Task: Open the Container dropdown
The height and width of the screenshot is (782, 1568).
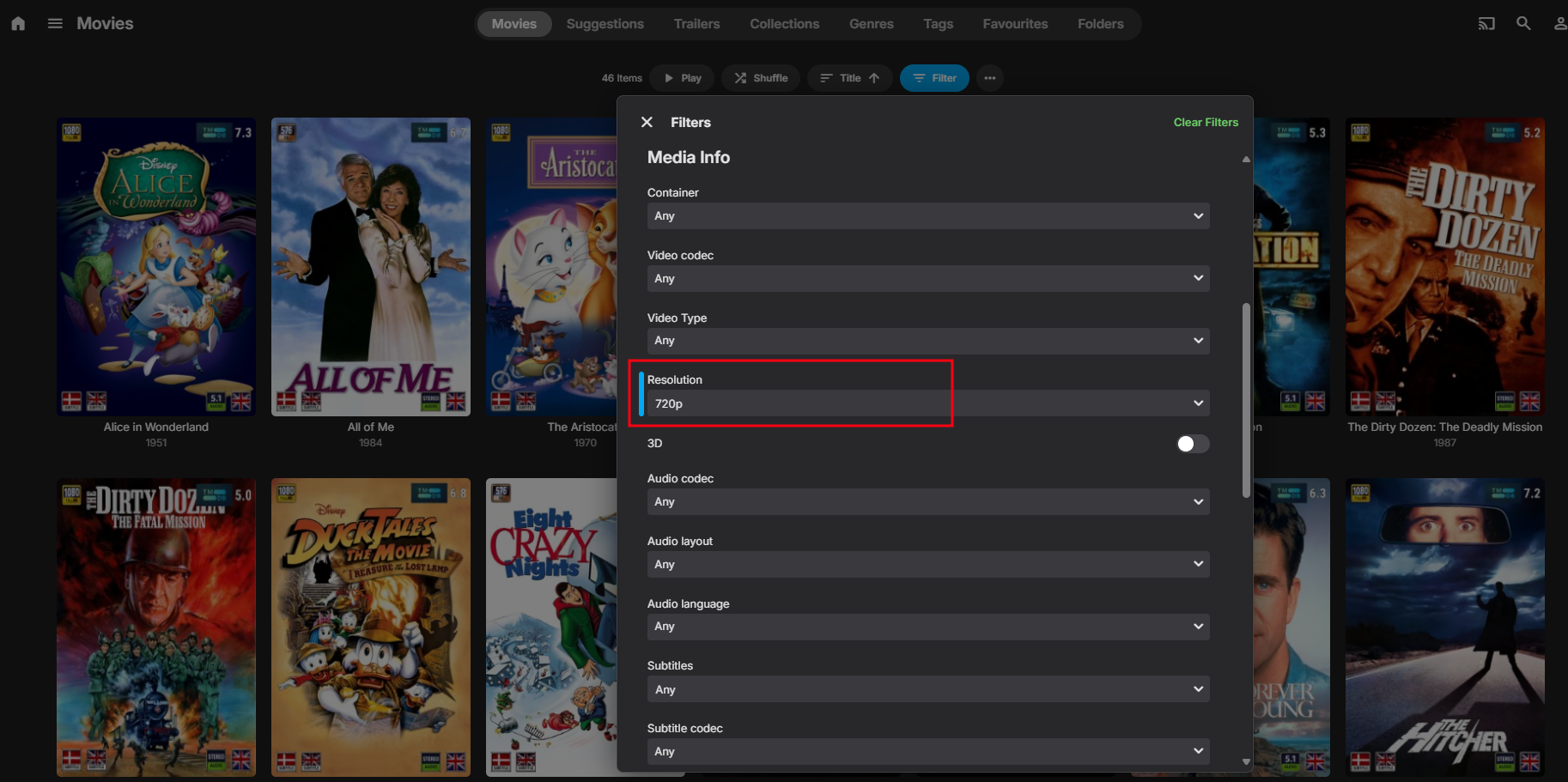Action: 928,216
